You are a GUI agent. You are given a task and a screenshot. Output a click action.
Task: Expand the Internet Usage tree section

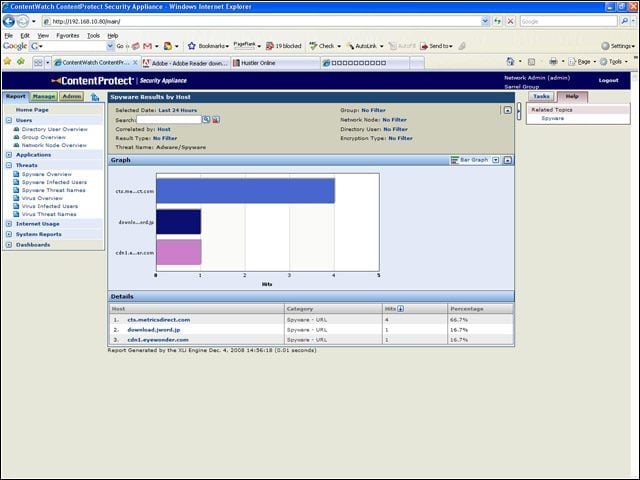coord(9,224)
